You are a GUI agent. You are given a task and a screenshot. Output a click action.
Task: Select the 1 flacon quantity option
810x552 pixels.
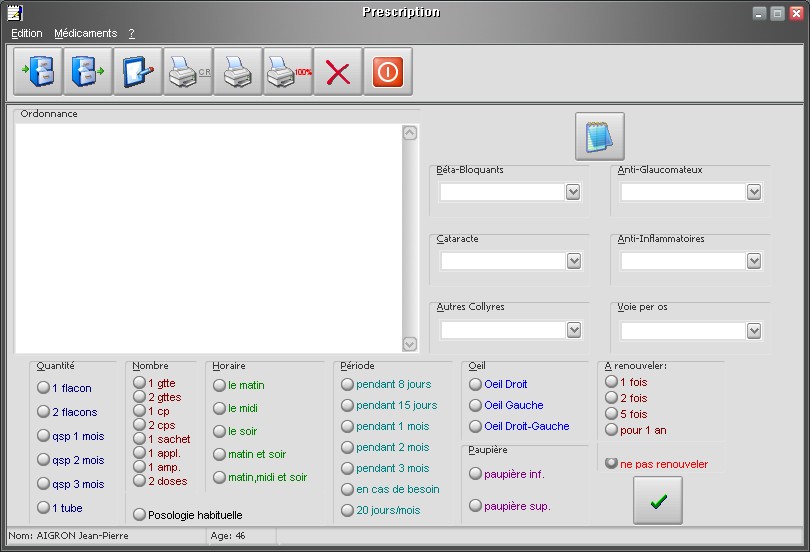tap(65, 388)
